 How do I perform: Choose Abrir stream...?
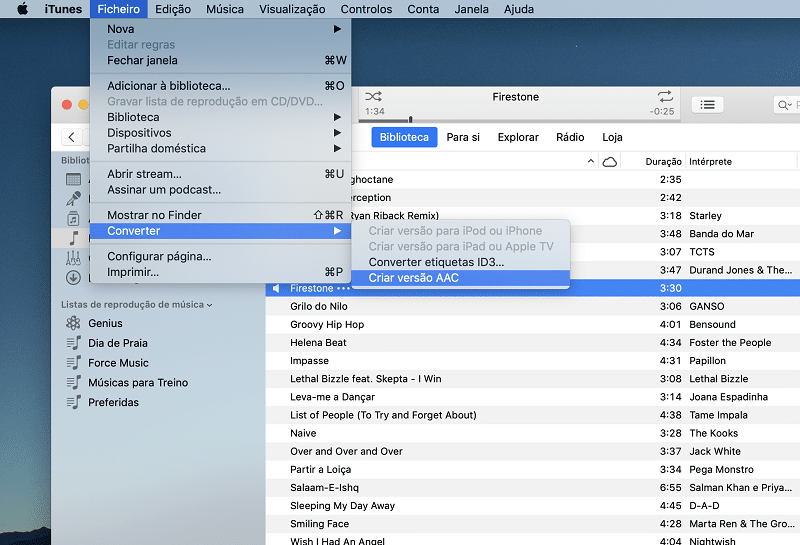click(220, 174)
